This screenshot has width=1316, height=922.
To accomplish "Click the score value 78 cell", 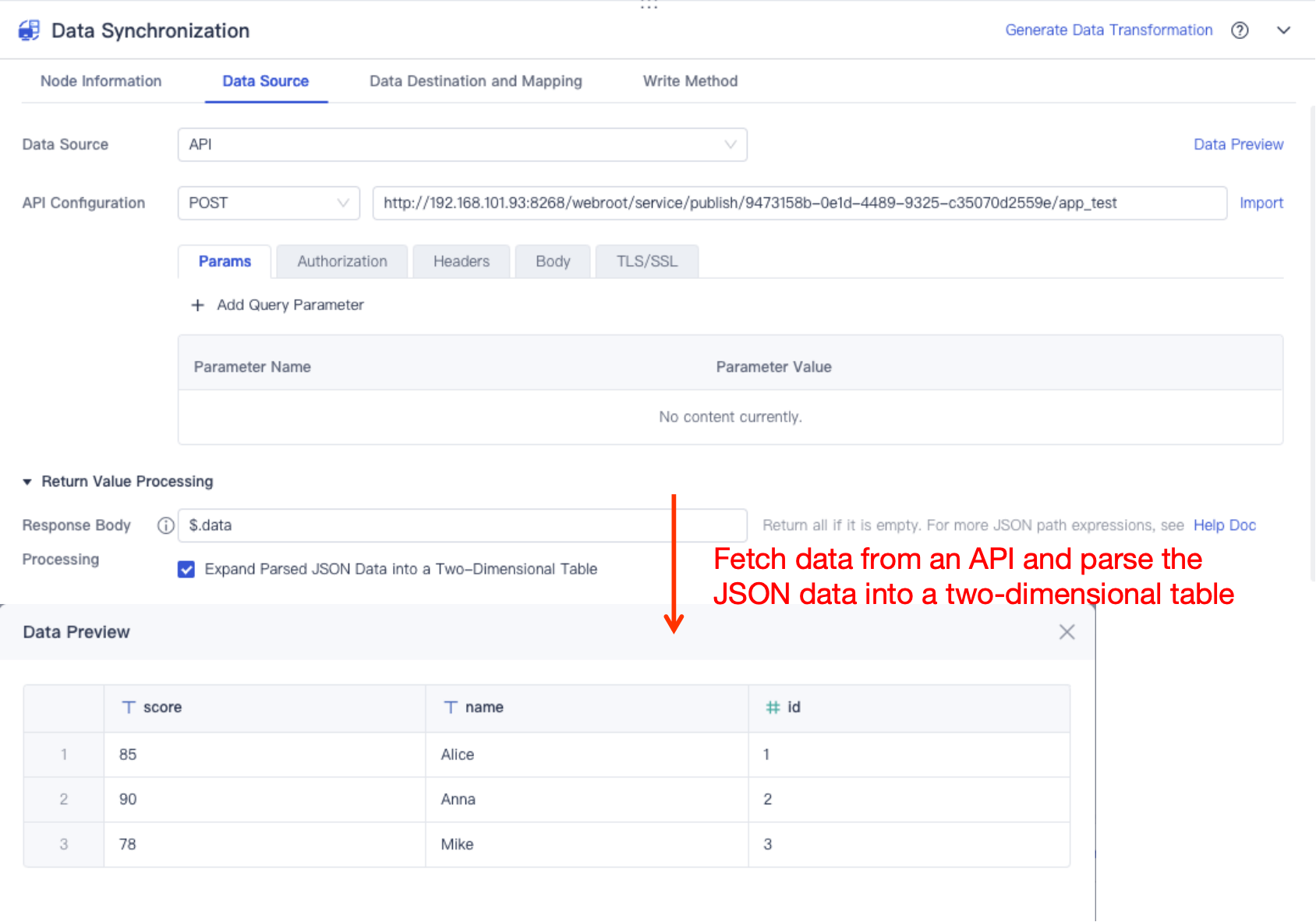I will (265, 845).
